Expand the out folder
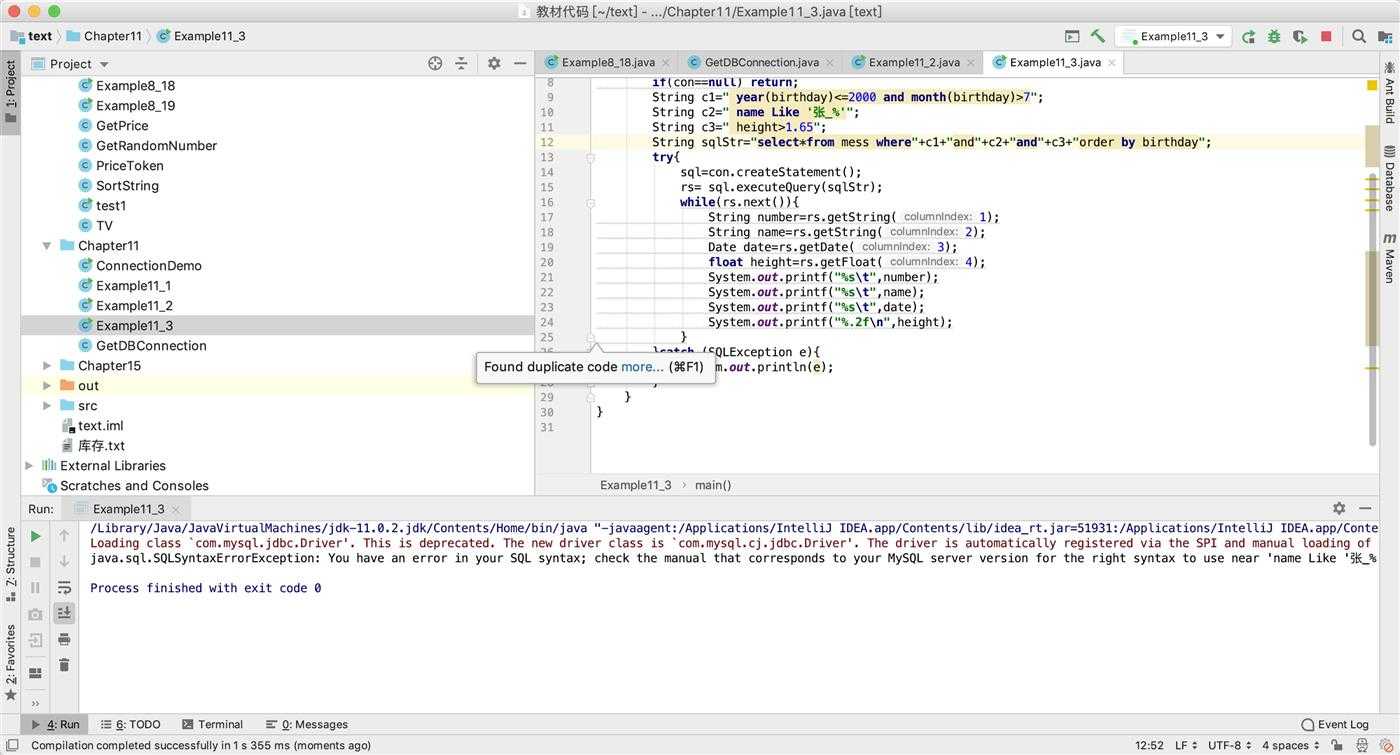This screenshot has width=1400, height=755. 46,385
